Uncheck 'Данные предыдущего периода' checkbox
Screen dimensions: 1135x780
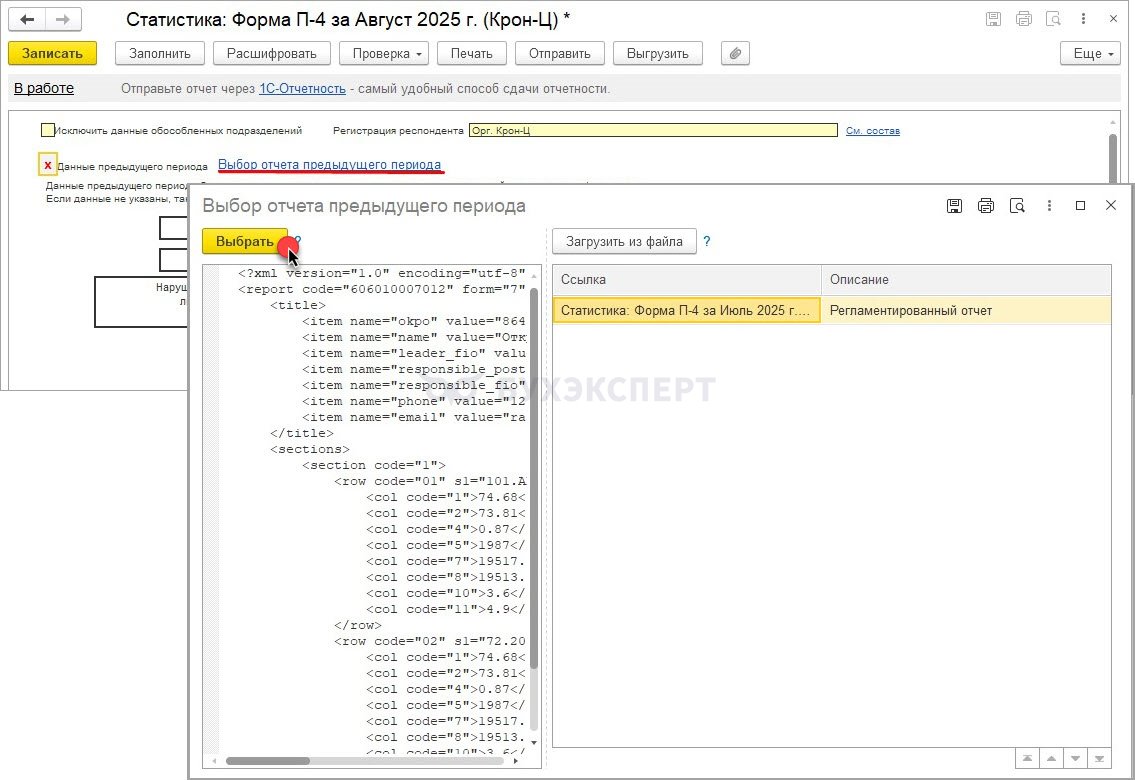[x=47, y=165]
